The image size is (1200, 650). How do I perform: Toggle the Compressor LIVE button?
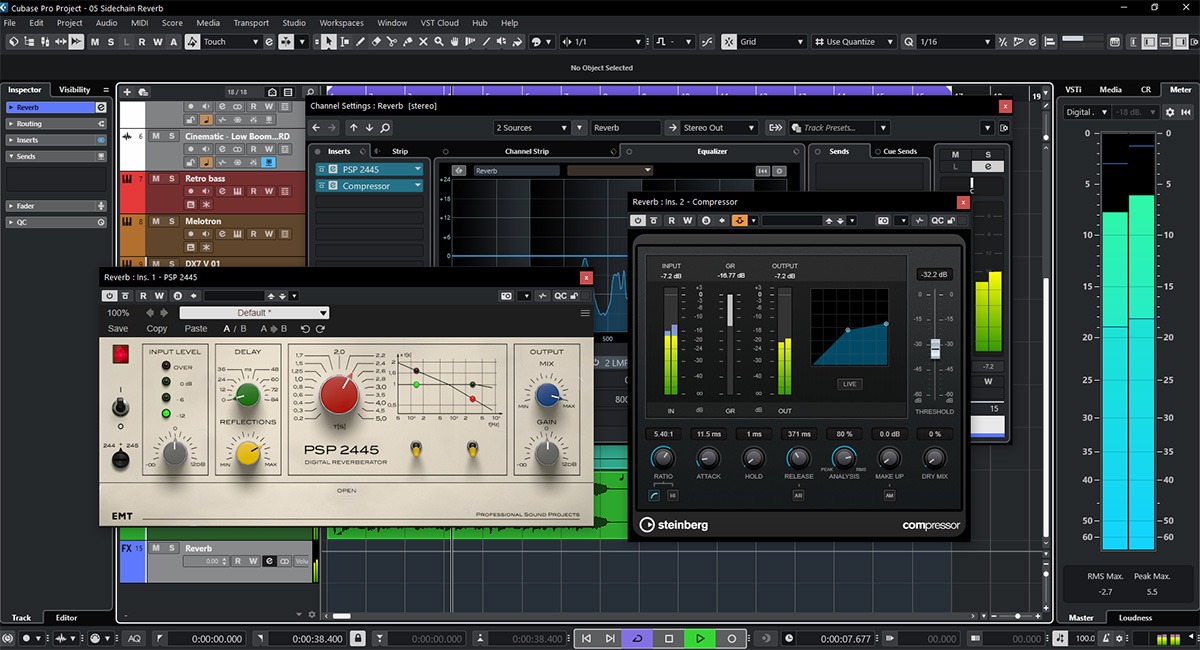coord(849,384)
